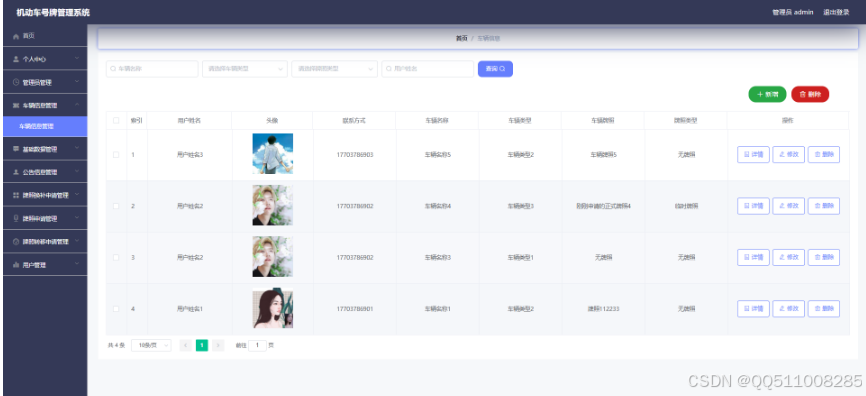This screenshot has width=866, height=396.
Task: Click the next page arrow in pagination
Action: (x=218, y=345)
